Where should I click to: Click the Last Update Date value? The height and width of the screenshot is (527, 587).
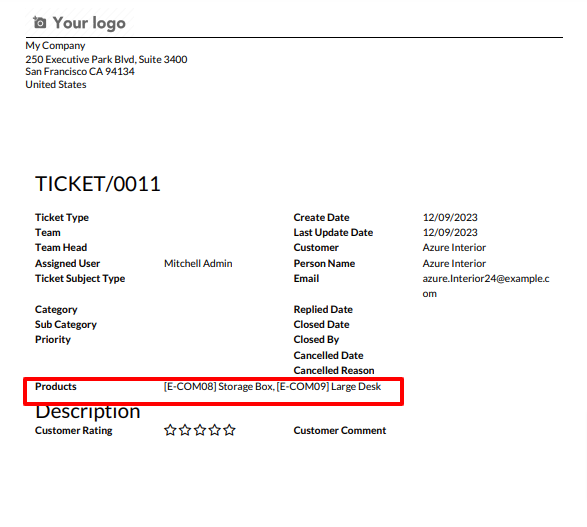450,232
